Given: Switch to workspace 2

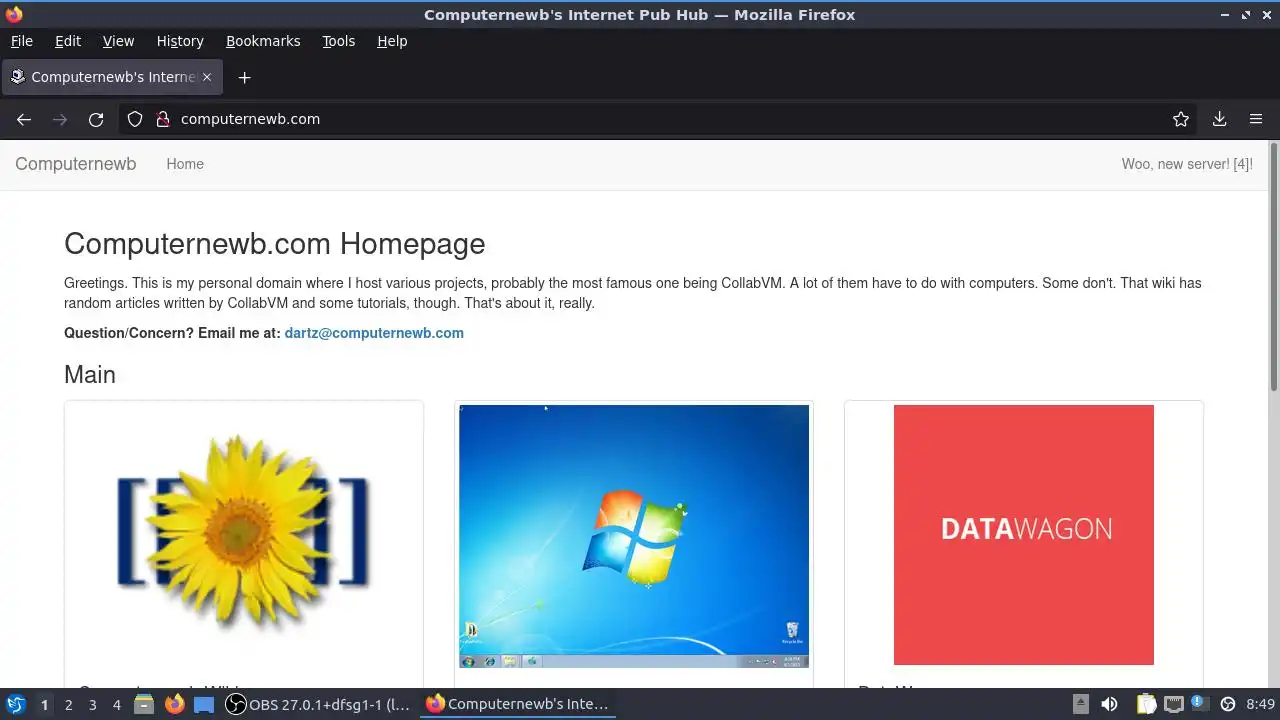Looking at the screenshot, I should click(x=68, y=704).
